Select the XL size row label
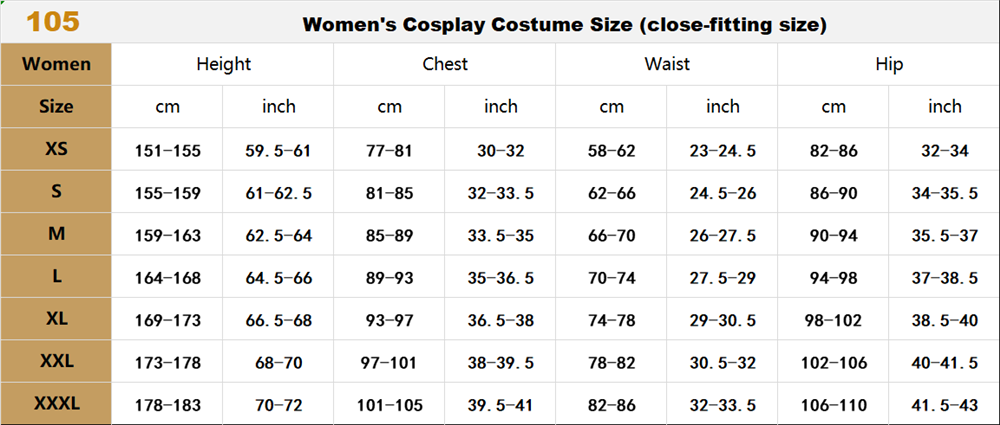 (x=56, y=318)
